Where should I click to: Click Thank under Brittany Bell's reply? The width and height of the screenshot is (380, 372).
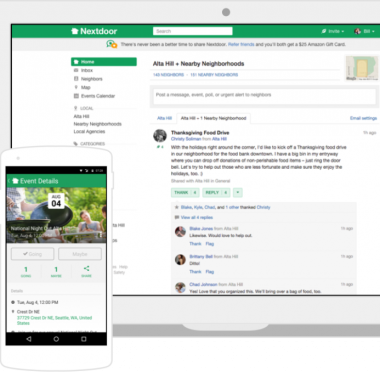click(195, 272)
